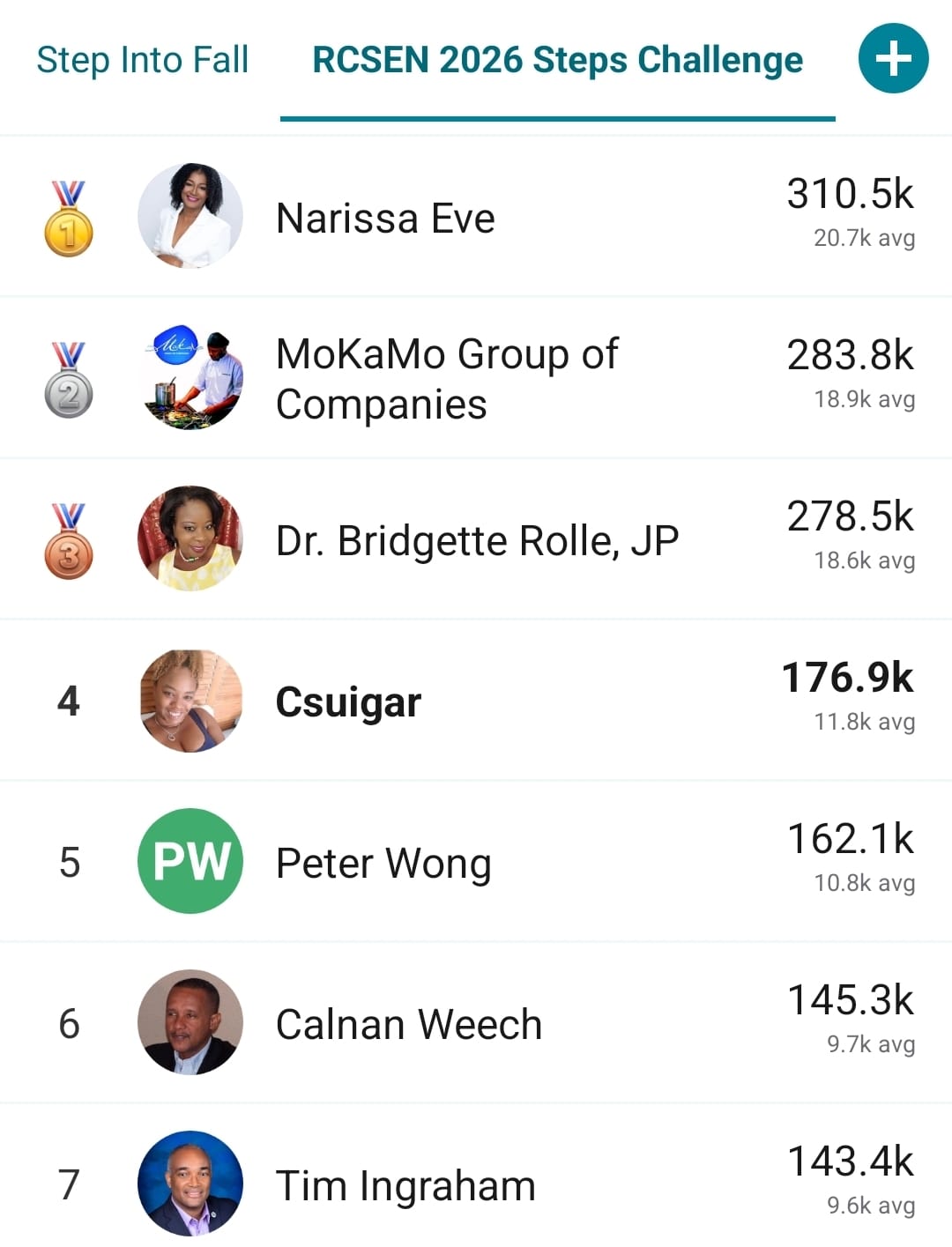The image size is (952, 1247).
Task: Tap the 143.4k step count
Action: pos(850,1162)
